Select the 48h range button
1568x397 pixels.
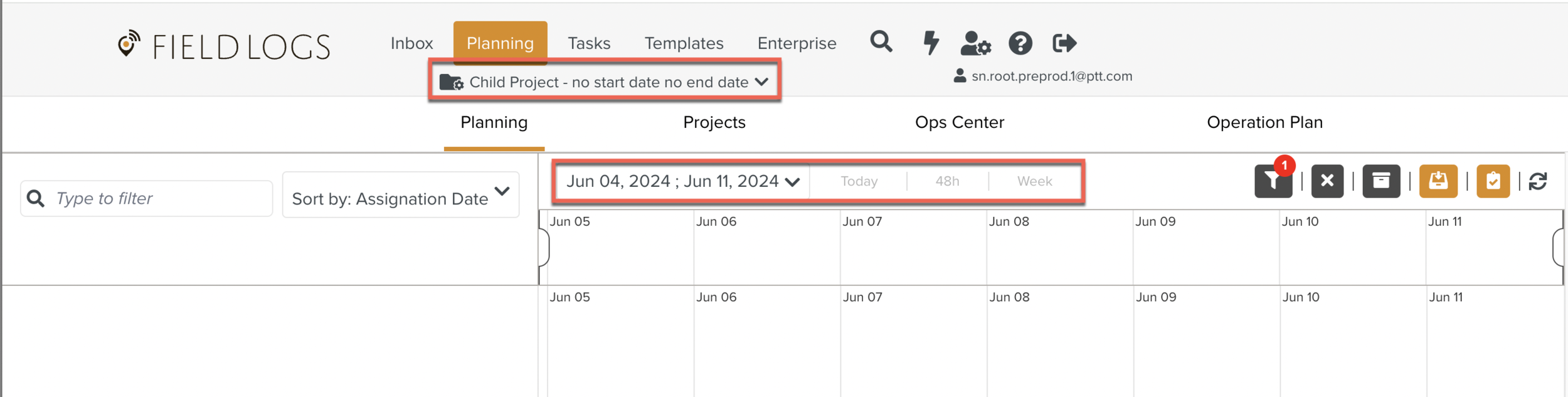click(947, 181)
